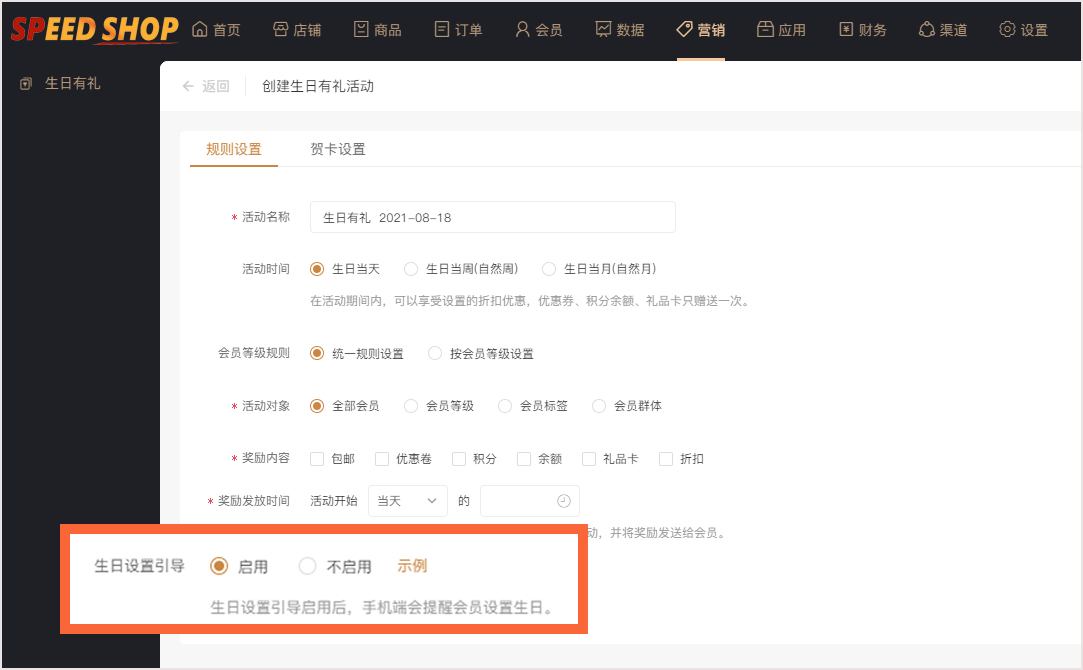Click the 订单 order icon
The width and height of the screenshot is (1083, 670).
tap(442, 29)
